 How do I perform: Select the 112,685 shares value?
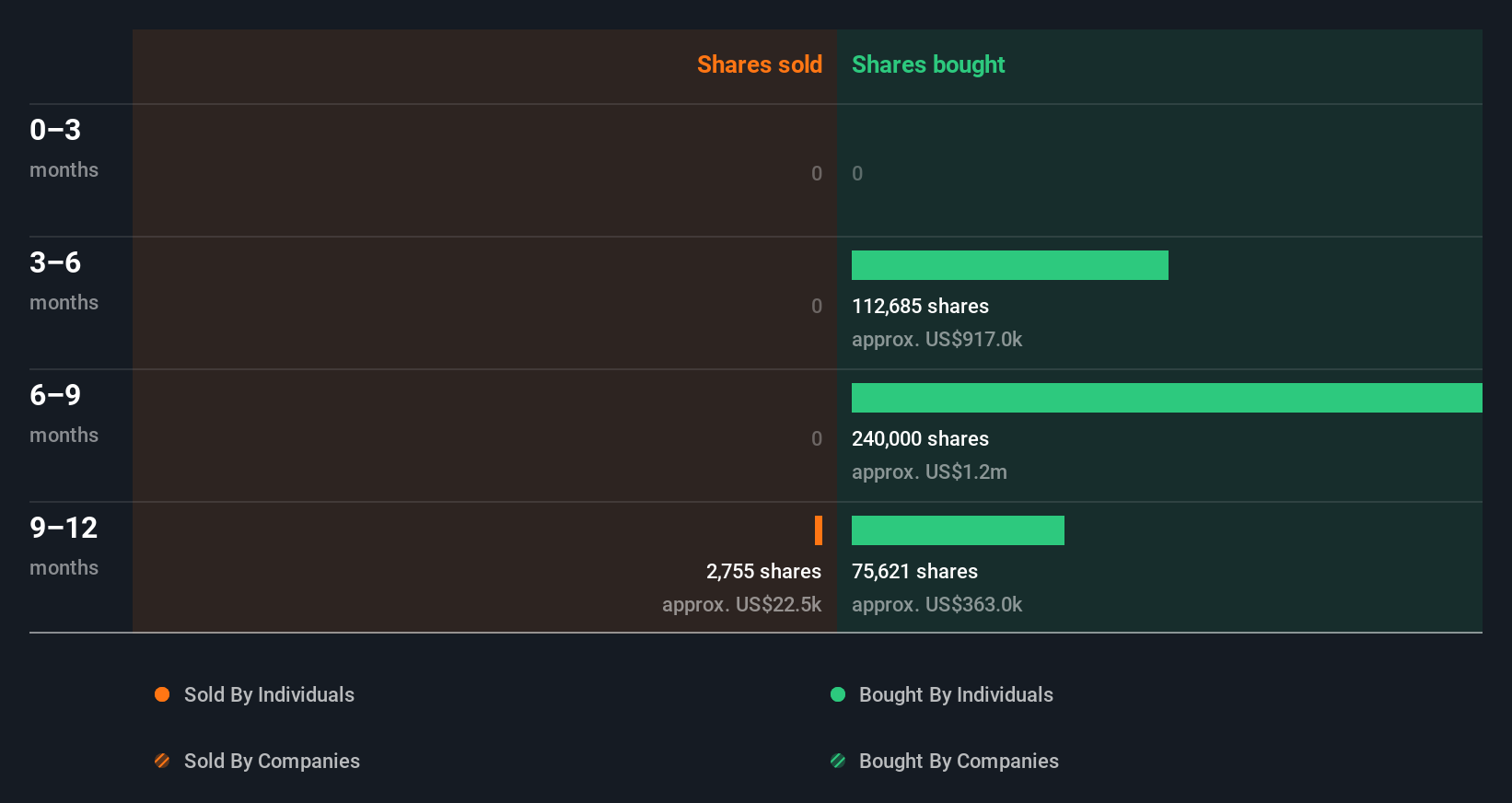point(920,306)
